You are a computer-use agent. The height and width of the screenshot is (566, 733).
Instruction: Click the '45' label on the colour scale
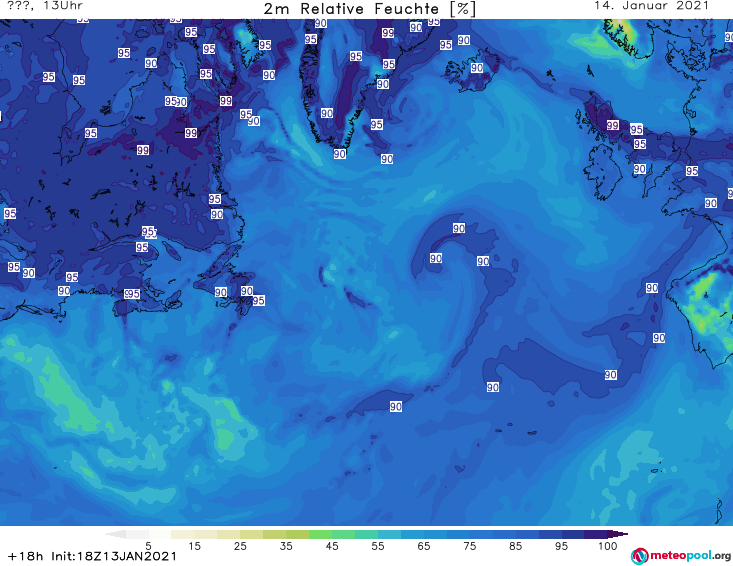pos(332,546)
